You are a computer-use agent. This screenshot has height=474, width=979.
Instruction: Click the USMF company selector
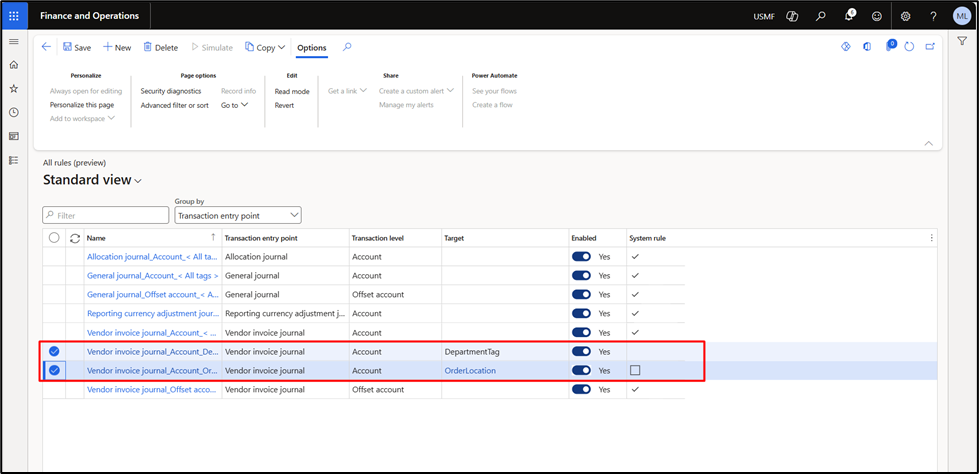click(764, 16)
